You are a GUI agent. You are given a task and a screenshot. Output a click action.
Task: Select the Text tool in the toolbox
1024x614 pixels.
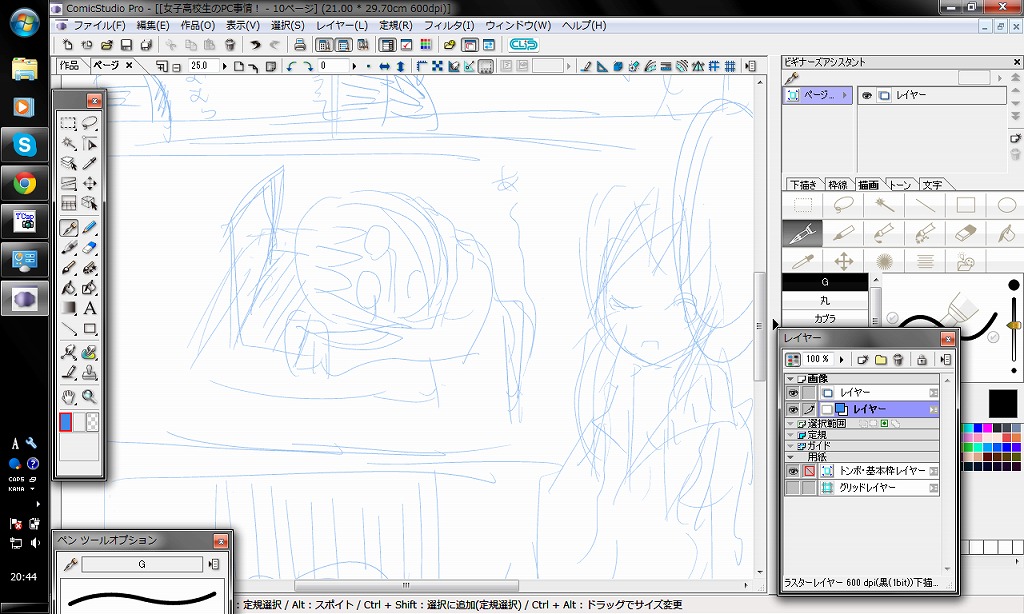click(90, 308)
